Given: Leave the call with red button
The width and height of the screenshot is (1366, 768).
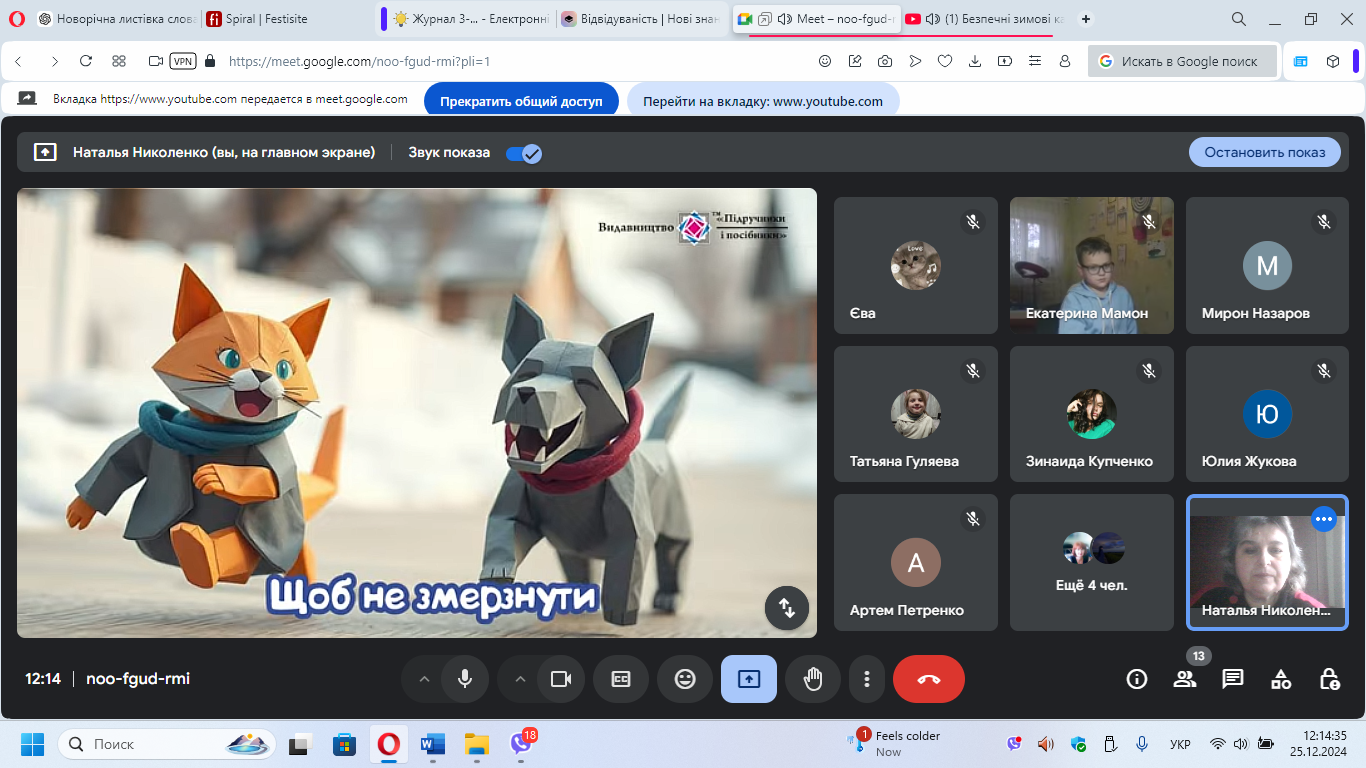Looking at the screenshot, I should pyautogui.click(x=929, y=679).
